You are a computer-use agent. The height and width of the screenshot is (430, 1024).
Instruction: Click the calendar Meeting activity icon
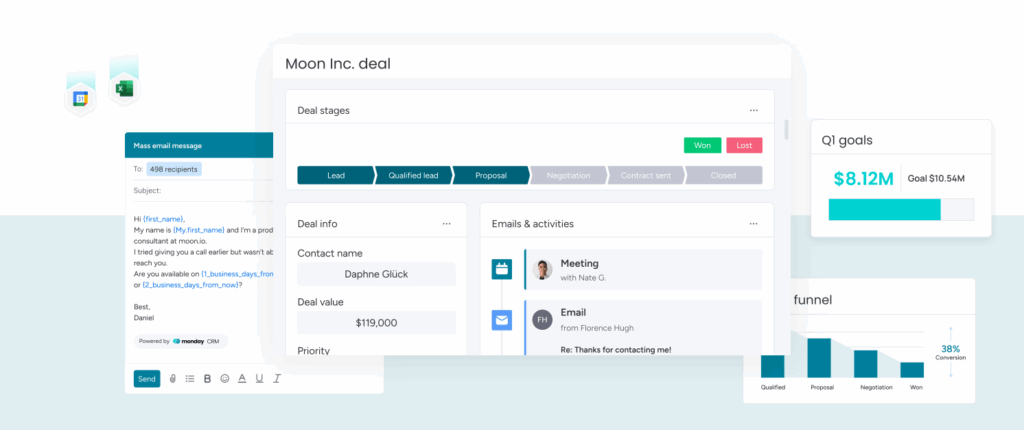[502, 269]
